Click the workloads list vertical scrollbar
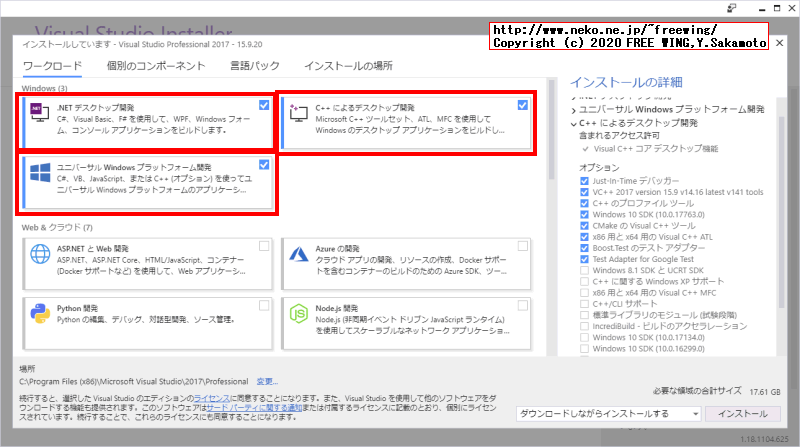This screenshot has height=447, width=800. coord(551,129)
